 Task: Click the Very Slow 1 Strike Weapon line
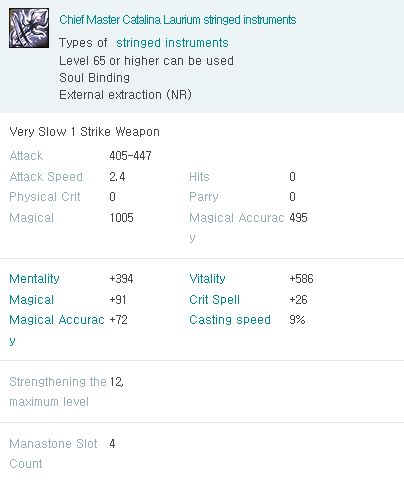(85, 132)
